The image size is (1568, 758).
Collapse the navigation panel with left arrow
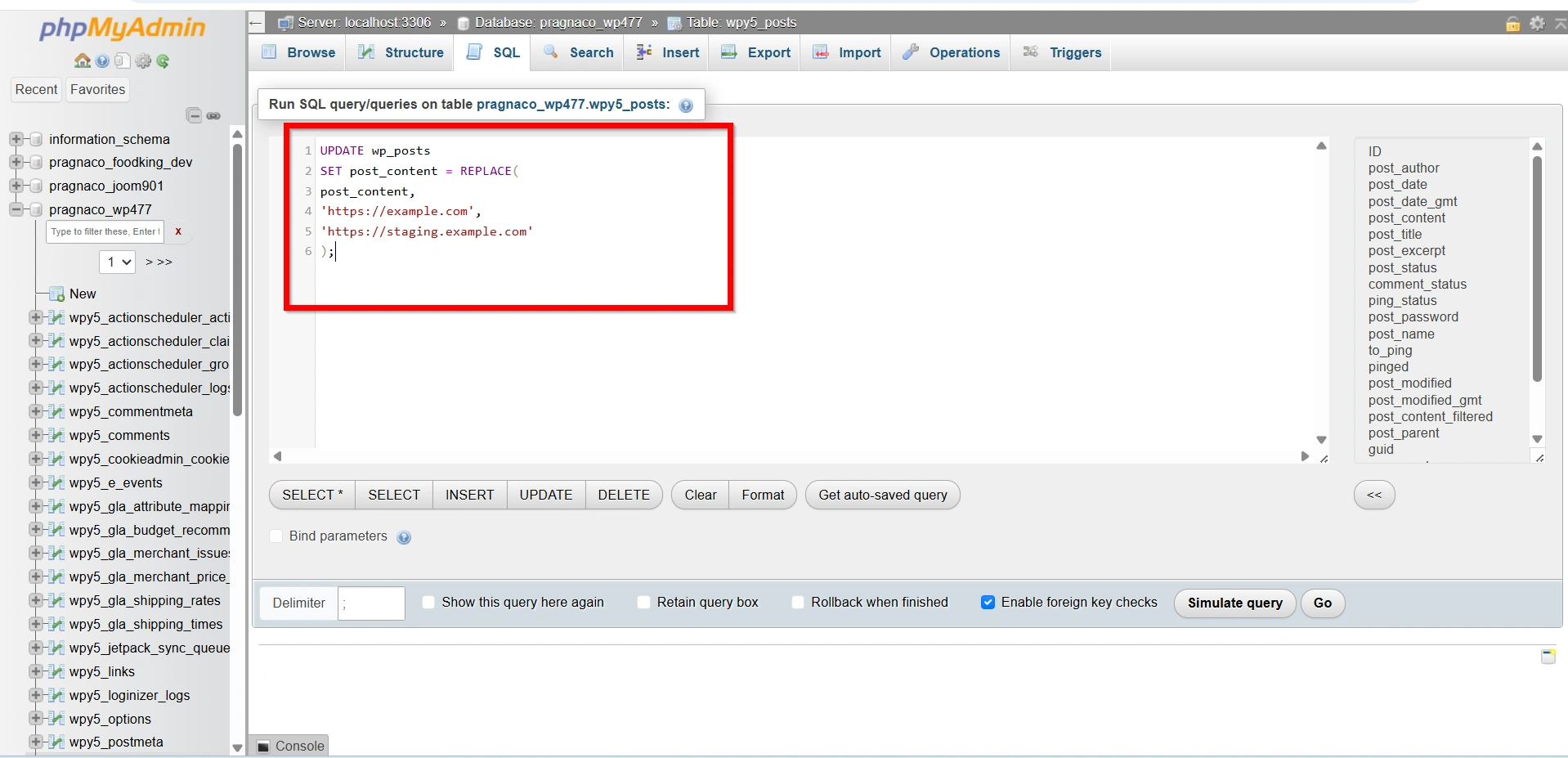coord(257,23)
